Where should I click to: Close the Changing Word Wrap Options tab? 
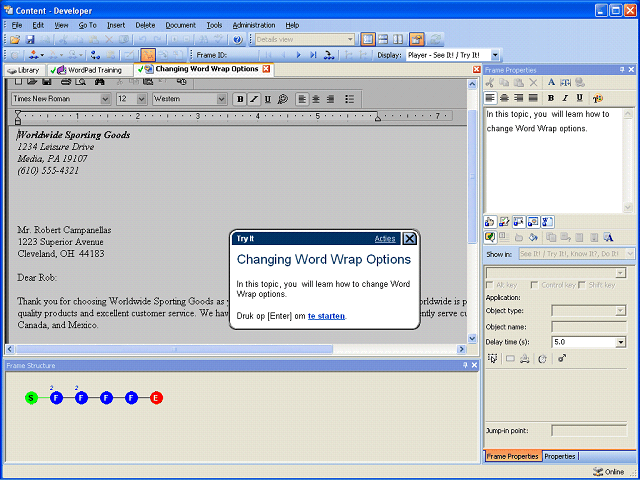click(266, 69)
